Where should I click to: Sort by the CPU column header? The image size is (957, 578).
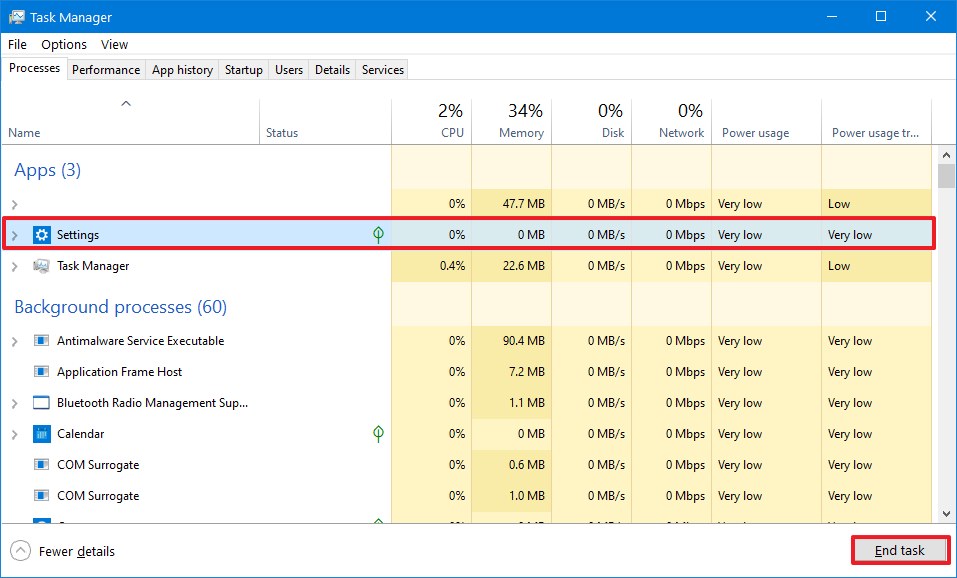coord(432,121)
